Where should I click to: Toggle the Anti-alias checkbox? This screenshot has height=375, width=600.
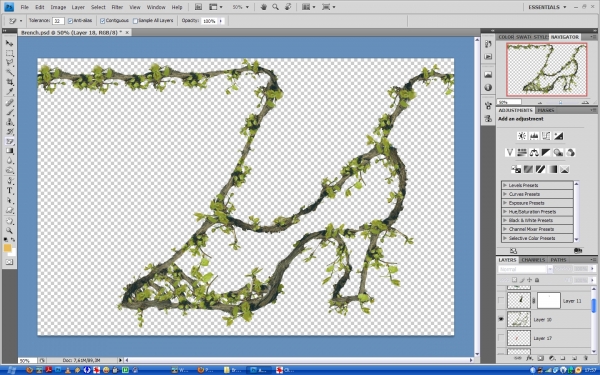pyautogui.click(x=70, y=21)
